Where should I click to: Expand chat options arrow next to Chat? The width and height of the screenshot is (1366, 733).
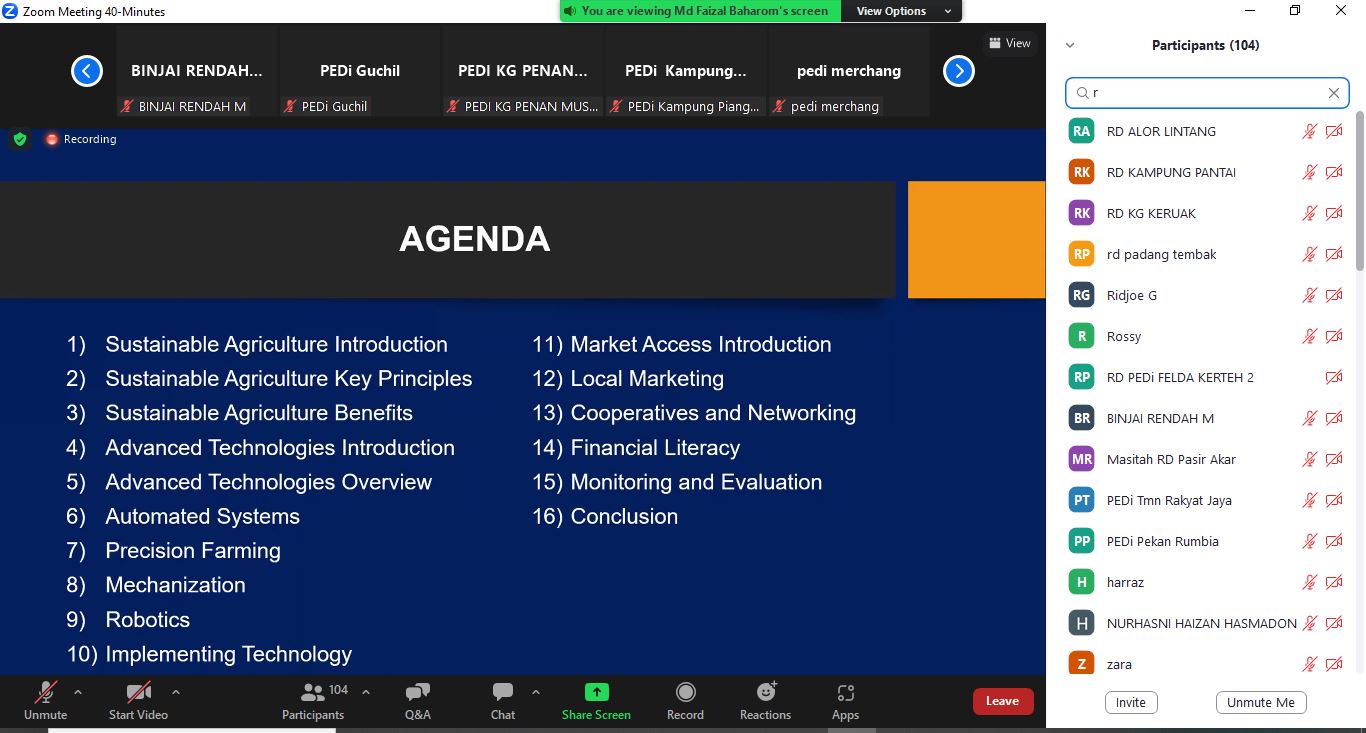tap(535, 692)
